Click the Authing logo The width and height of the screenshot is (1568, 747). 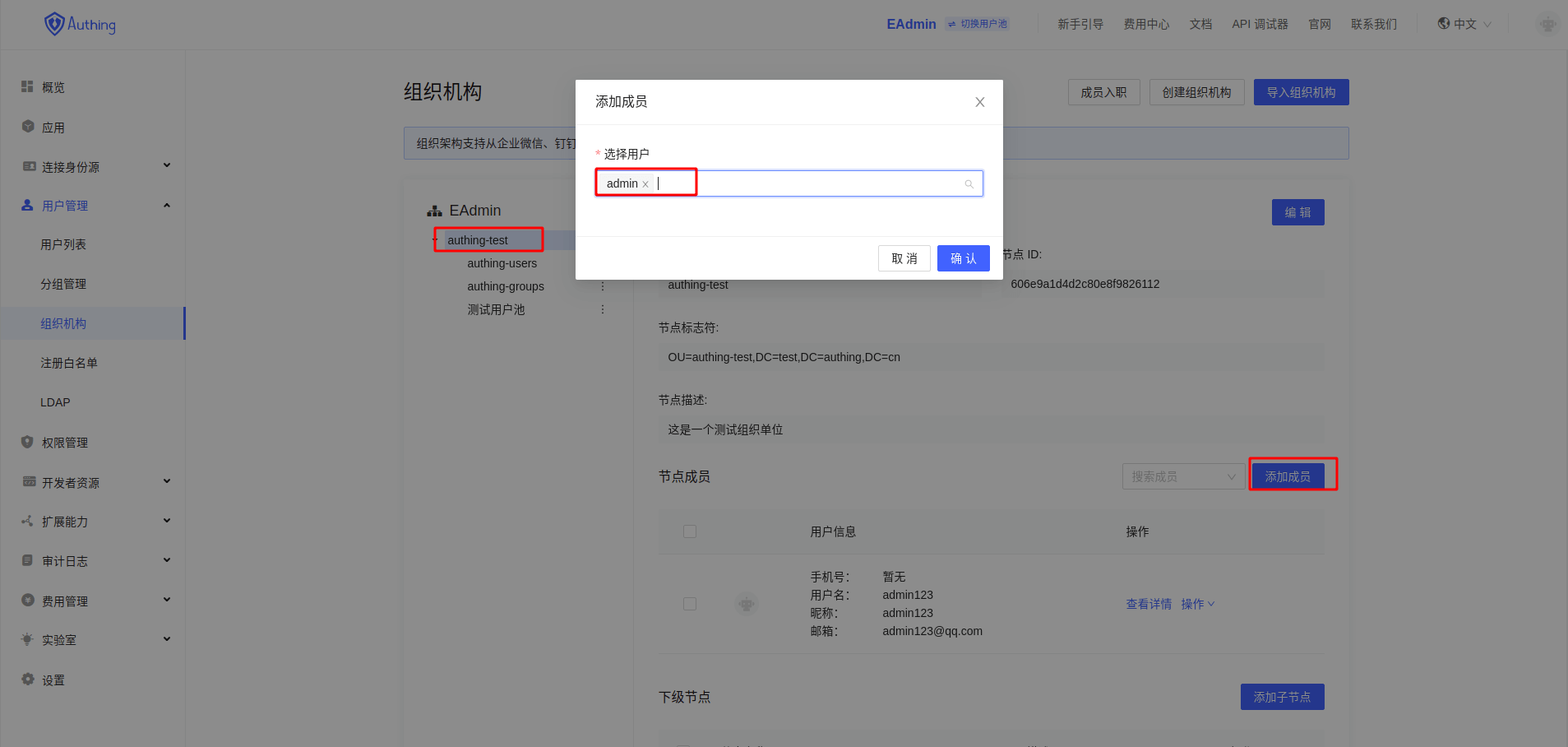click(x=80, y=24)
